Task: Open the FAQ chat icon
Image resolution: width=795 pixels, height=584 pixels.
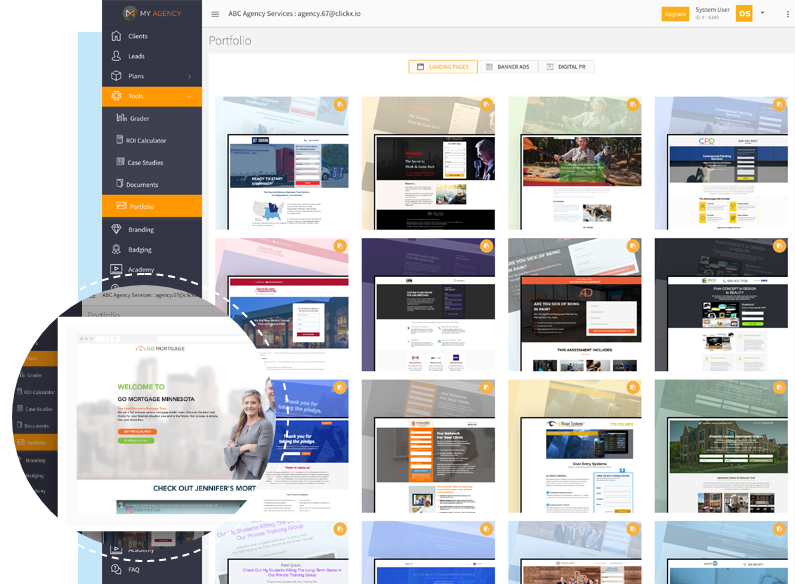Action: pos(116,569)
